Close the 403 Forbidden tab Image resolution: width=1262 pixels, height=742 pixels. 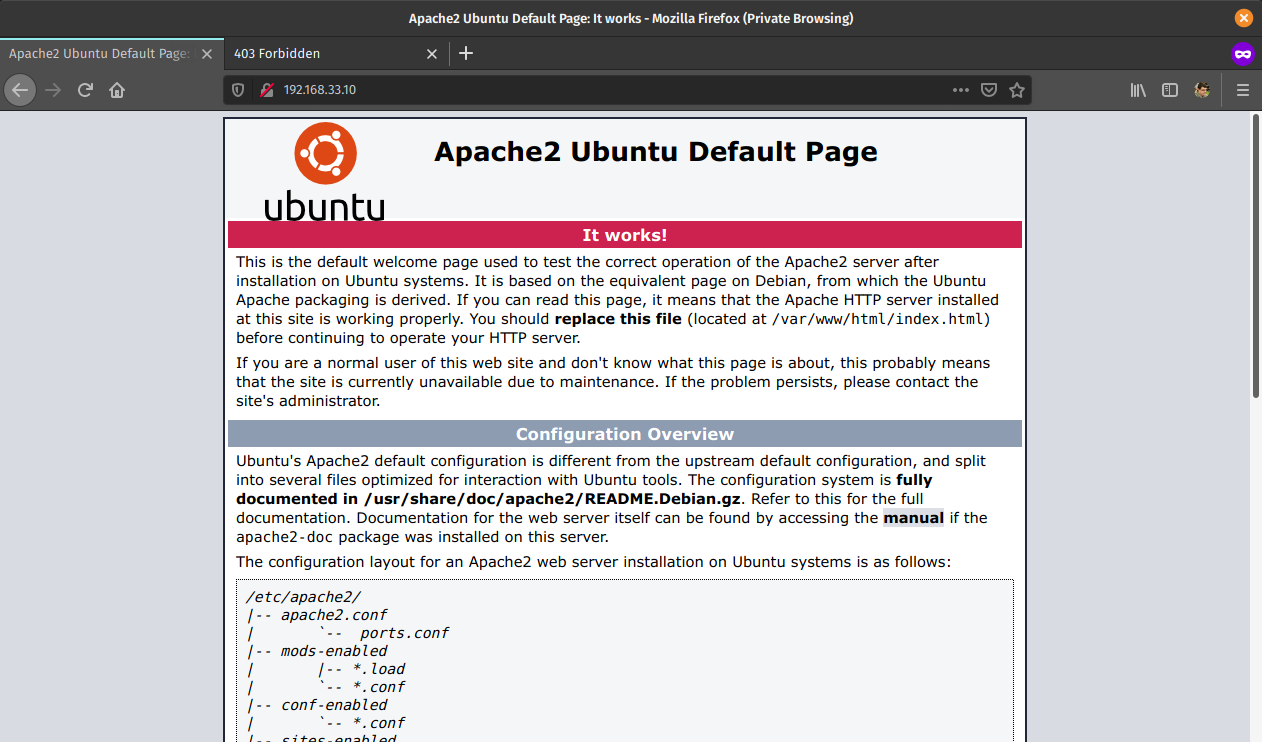click(432, 53)
